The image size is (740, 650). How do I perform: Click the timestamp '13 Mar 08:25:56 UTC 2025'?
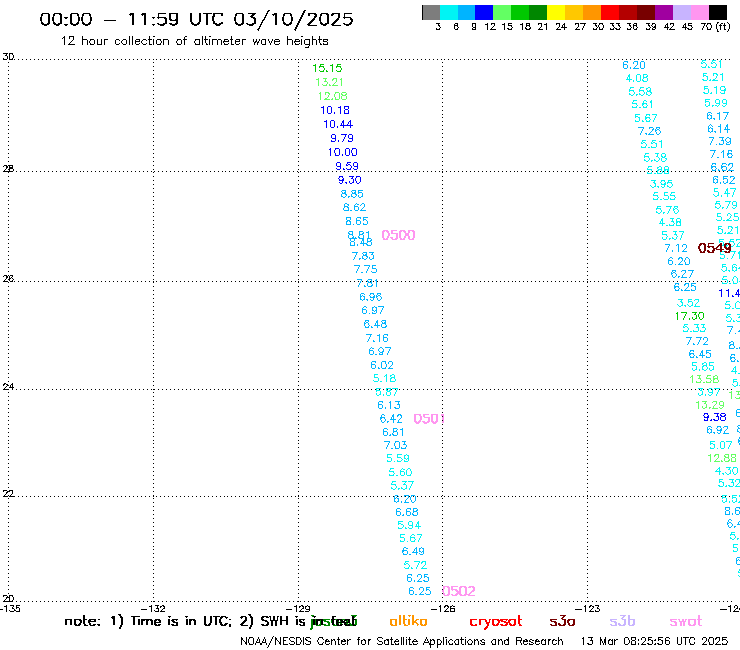654,641
